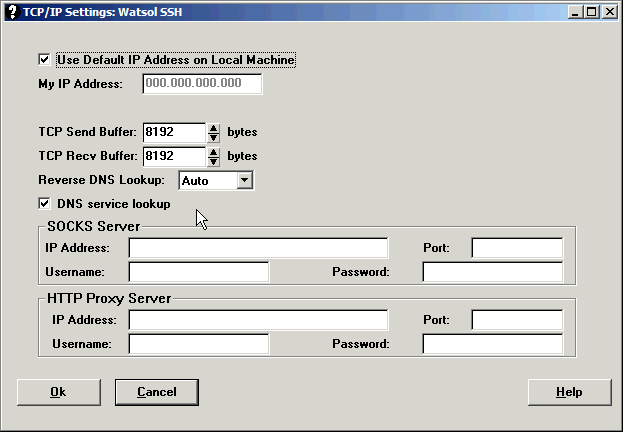The height and width of the screenshot is (432, 623).
Task: Toggle Use Default IP Address on Local Machine
Action: click(x=44, y=60)
